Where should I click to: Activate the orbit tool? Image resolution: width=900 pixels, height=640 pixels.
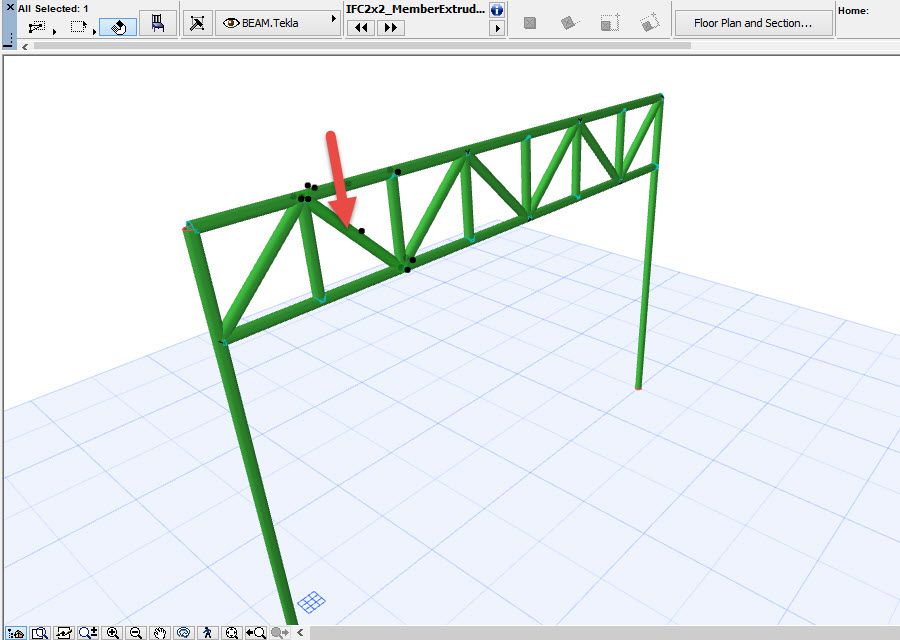pyautogui.click(x=184, y=633)
